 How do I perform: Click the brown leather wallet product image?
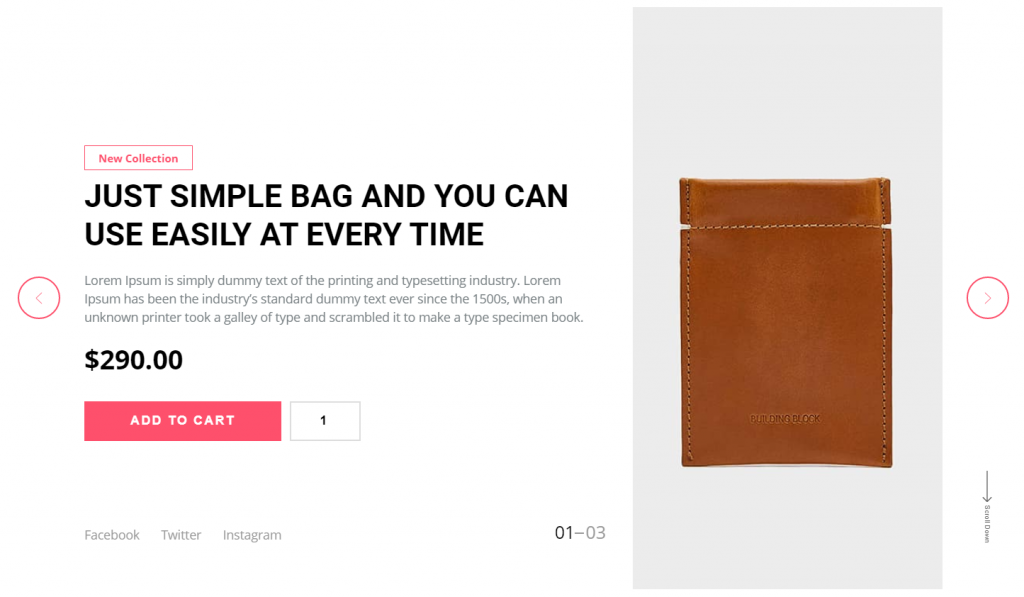coord(786,322)
